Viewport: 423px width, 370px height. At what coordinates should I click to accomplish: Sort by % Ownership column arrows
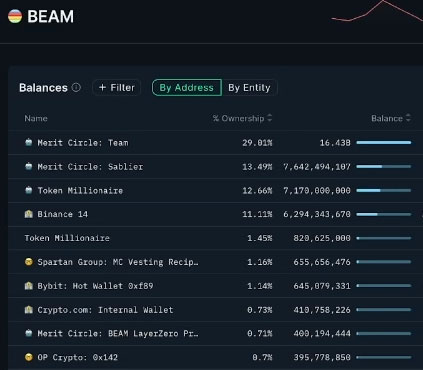[x=270, y=118]
